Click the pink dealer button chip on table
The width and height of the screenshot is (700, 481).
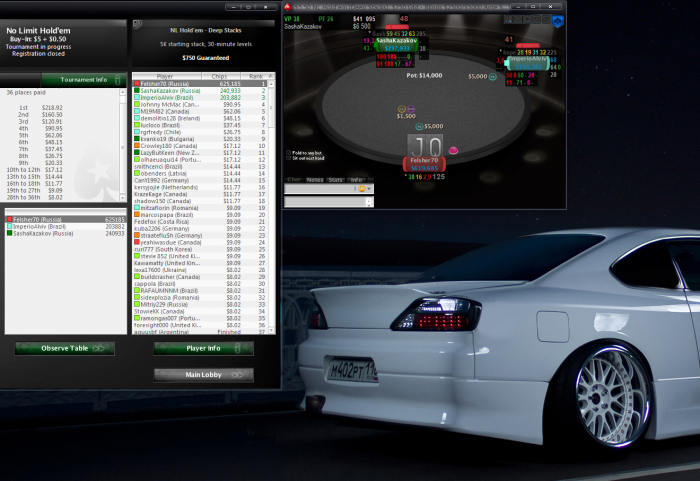(453, 151)
